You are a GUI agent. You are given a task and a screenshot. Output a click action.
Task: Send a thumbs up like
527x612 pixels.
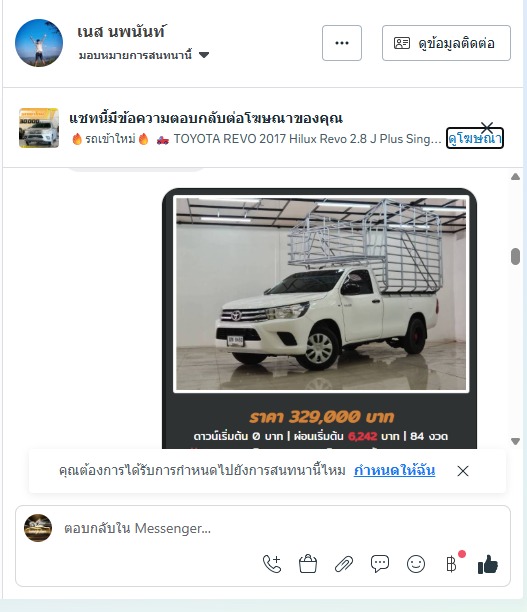tap(488, 565)
